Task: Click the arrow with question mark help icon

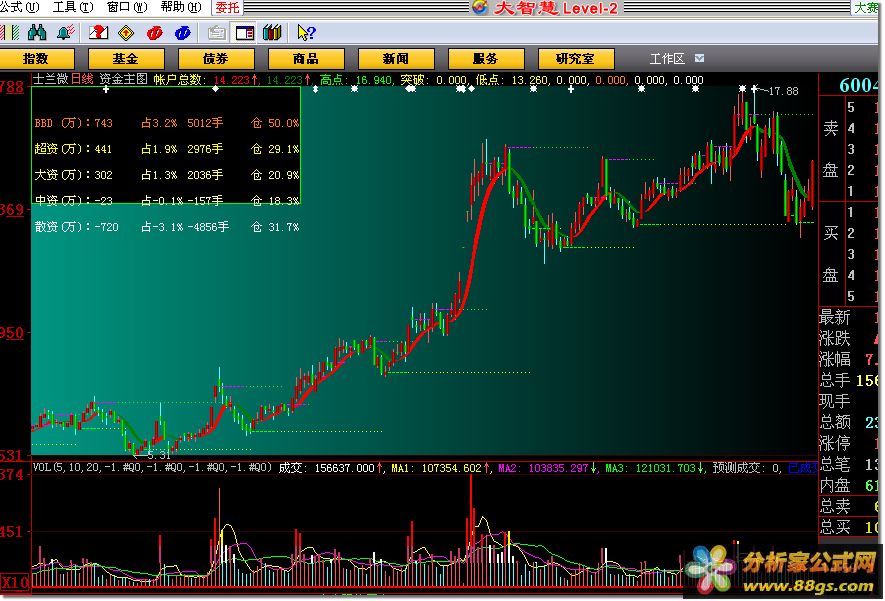Action: [306, 33]
